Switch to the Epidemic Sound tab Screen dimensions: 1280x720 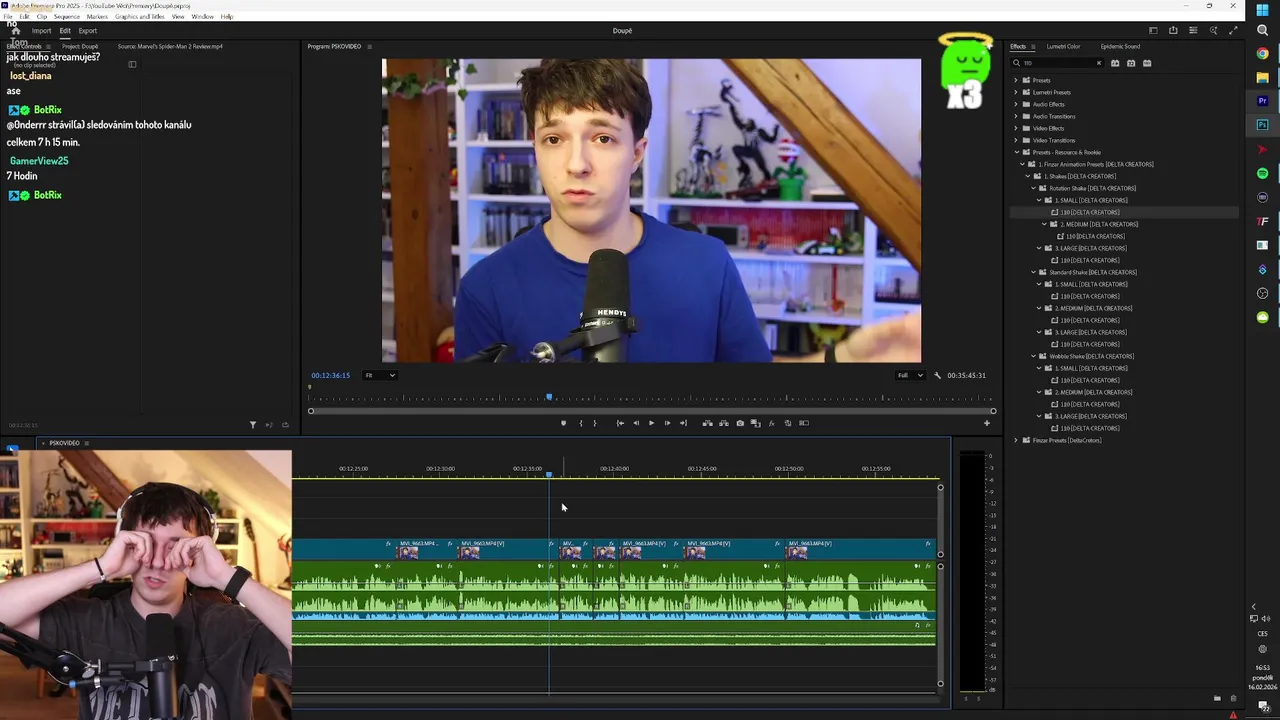1120,46
